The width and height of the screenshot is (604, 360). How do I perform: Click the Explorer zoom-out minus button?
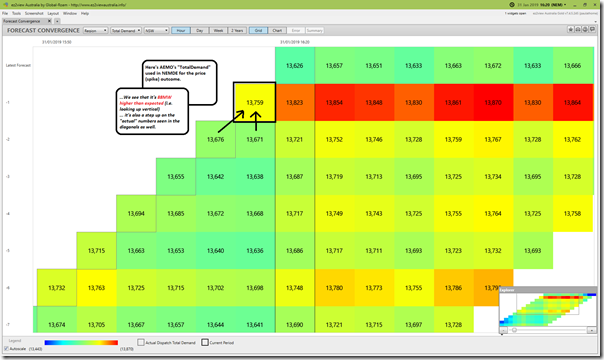click(503, 330)
